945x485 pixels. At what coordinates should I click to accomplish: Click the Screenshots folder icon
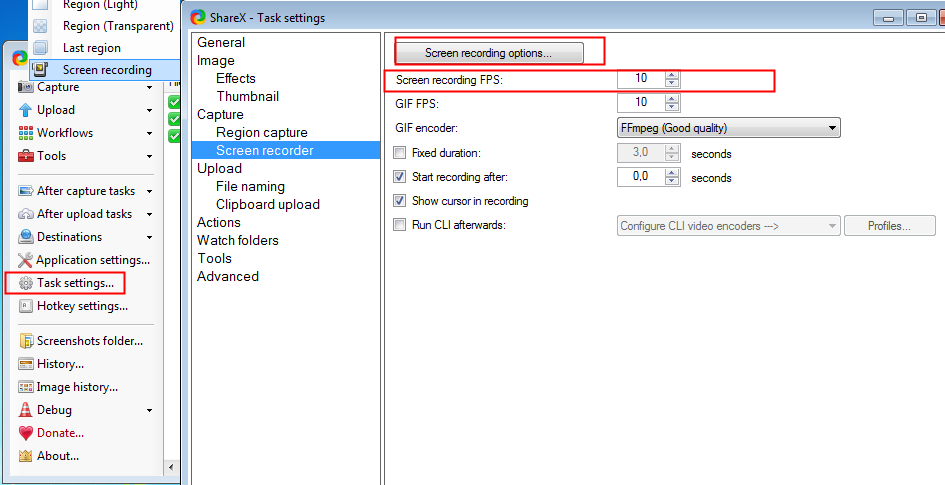coord(25,341)
